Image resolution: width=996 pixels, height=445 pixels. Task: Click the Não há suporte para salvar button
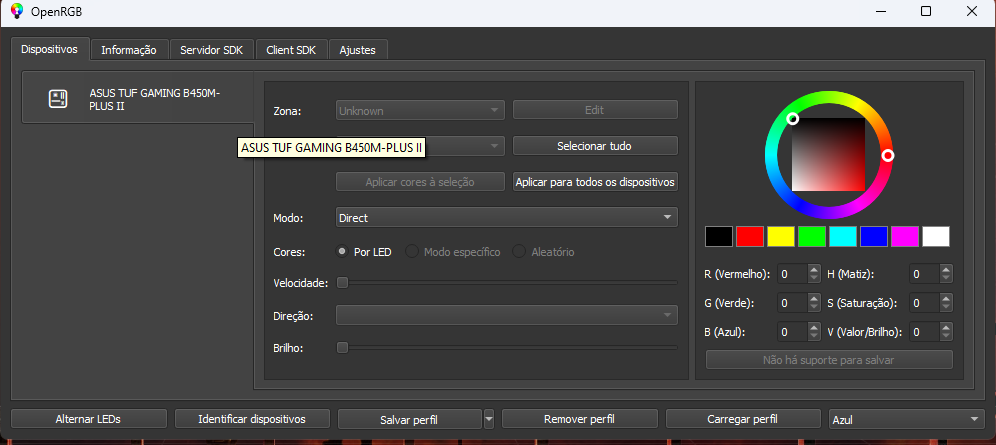coord(829,360)
